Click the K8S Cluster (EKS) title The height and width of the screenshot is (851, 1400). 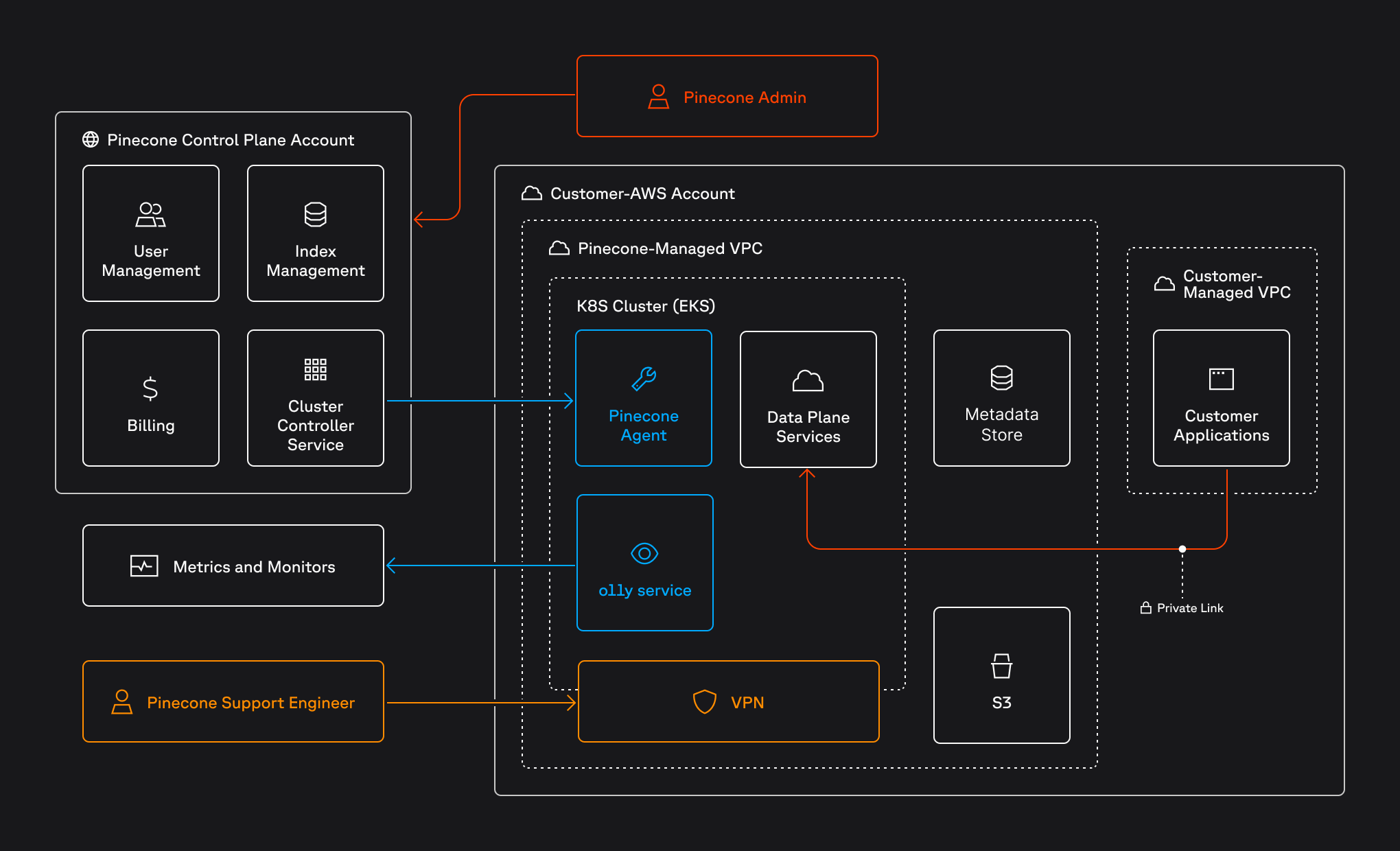(645, 306)
